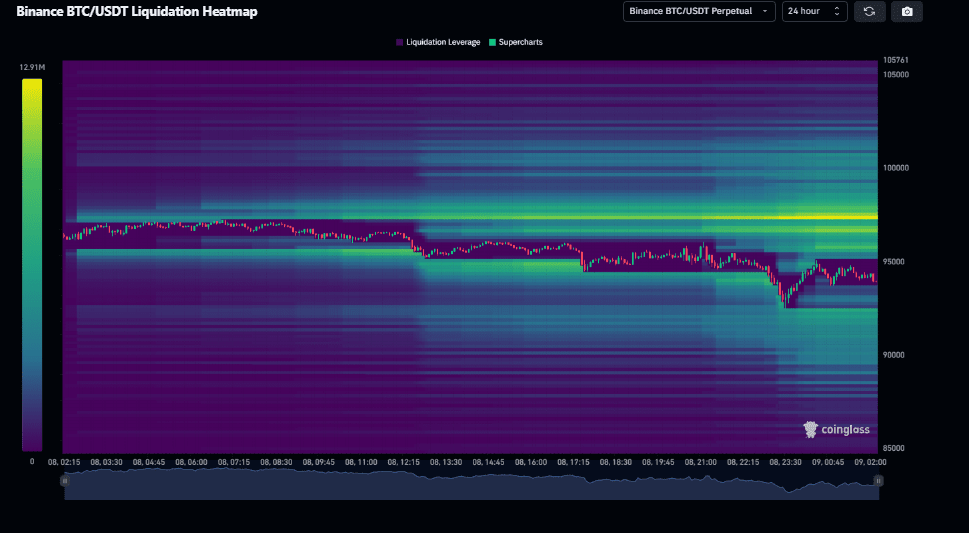Screen dimensions: 969x533
Task: Toggle the Supercharts legend label
Action: pos(520,42)
